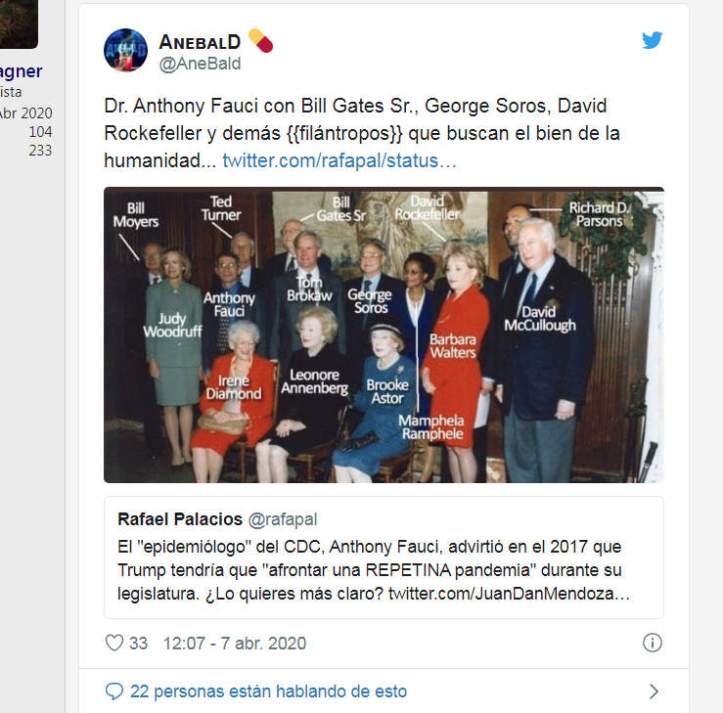Click the 12:07 - 7 abr. 2020 timestamp
Viewport: 723px width, 713px height.
click(x=235, y=643)
